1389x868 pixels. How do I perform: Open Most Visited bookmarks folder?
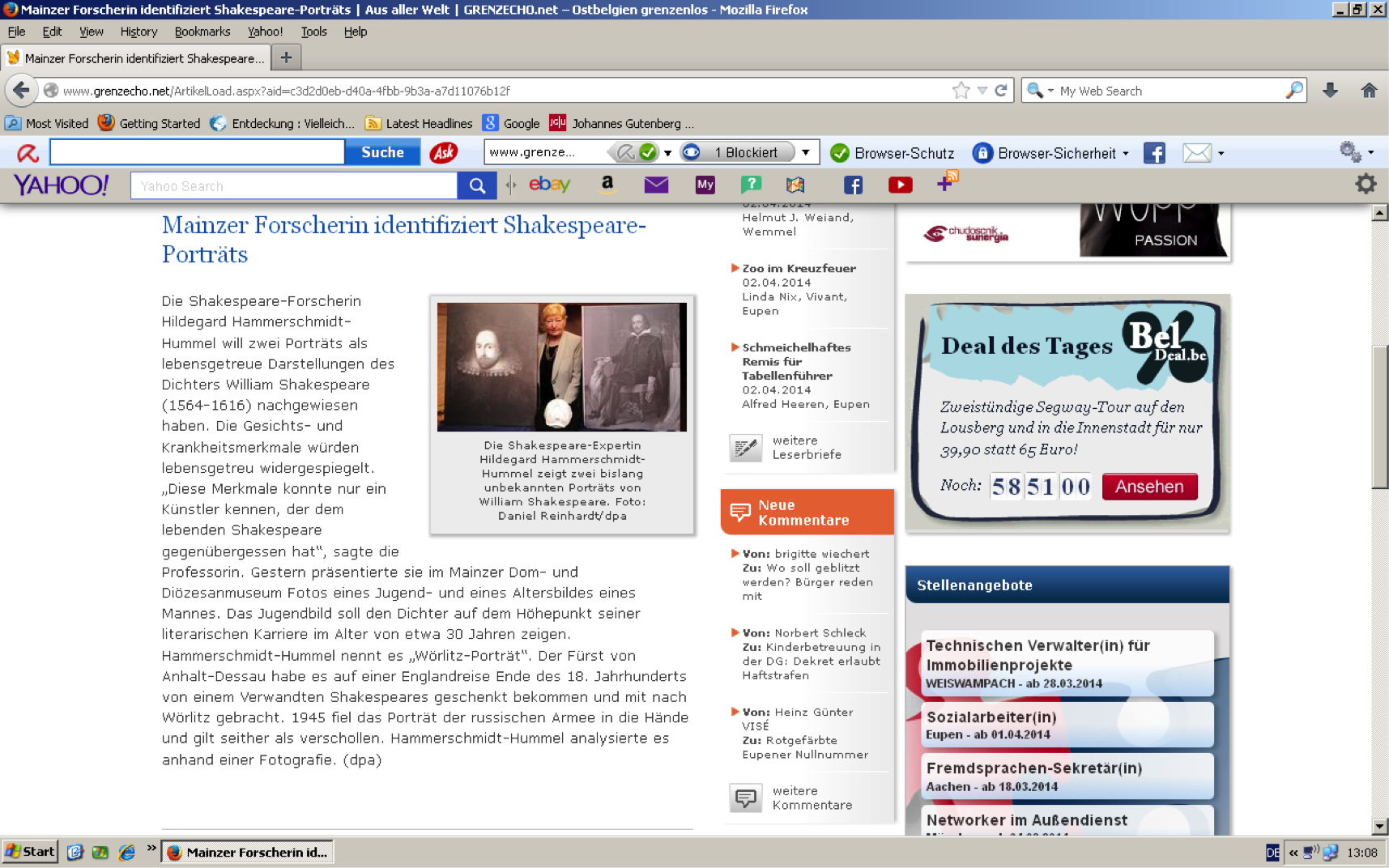click(x=47, y=123)
